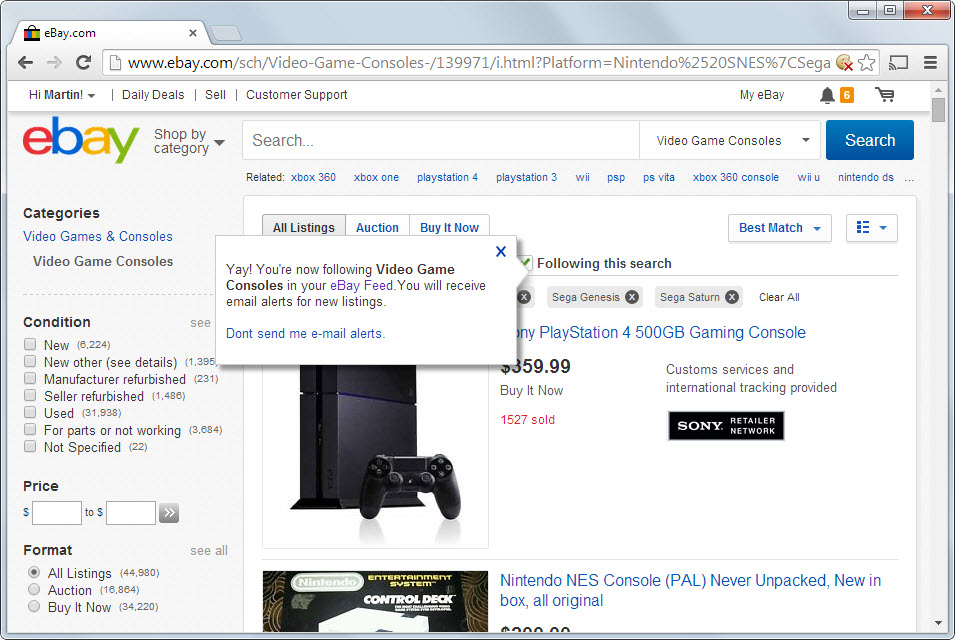Check the For parts or not working checkbox
Screen dimensions: 955x640
click(x=30, y=429)
